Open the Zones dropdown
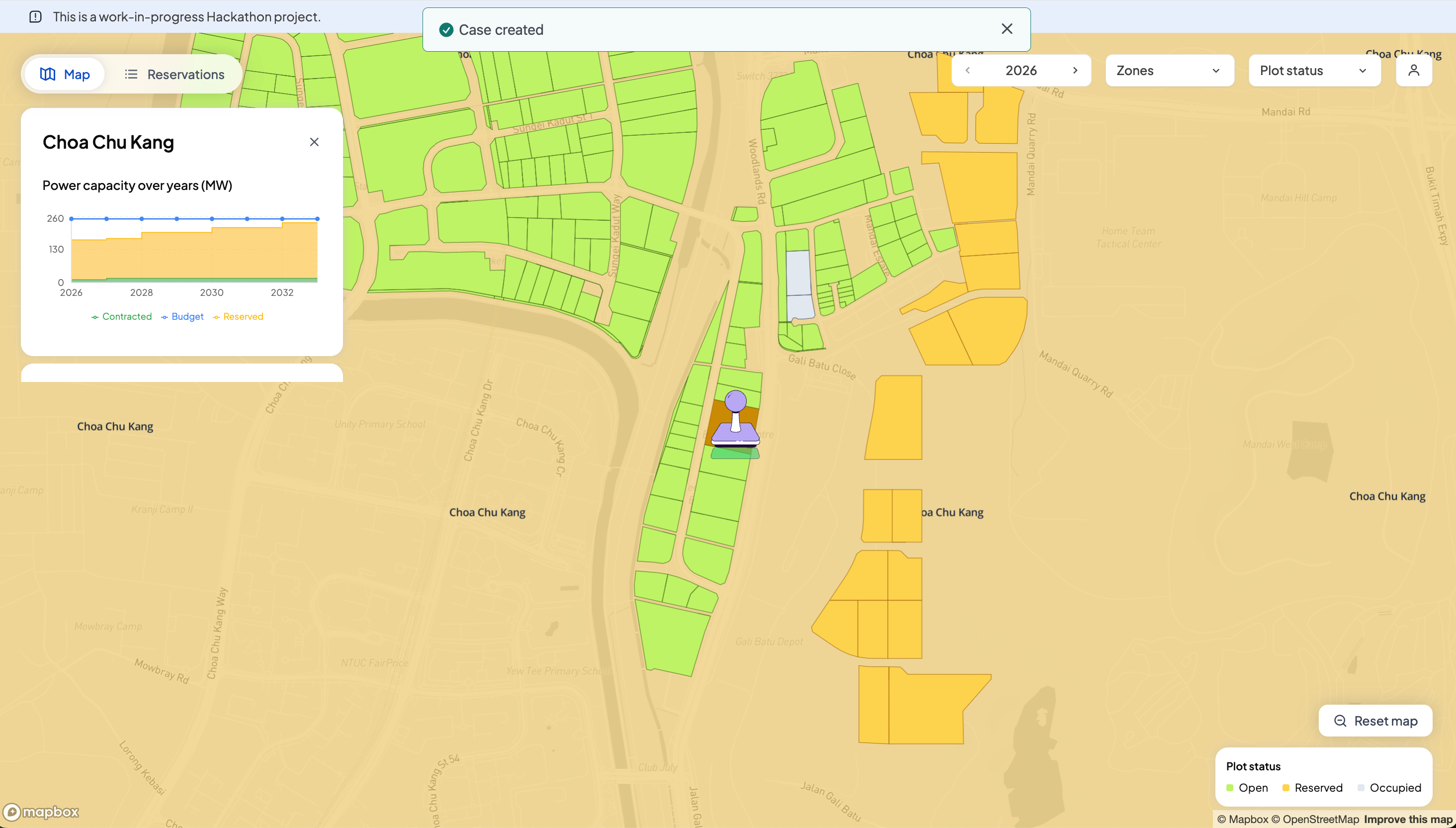This screenshot has width=1456, height=828. [x=1170, y=71]
